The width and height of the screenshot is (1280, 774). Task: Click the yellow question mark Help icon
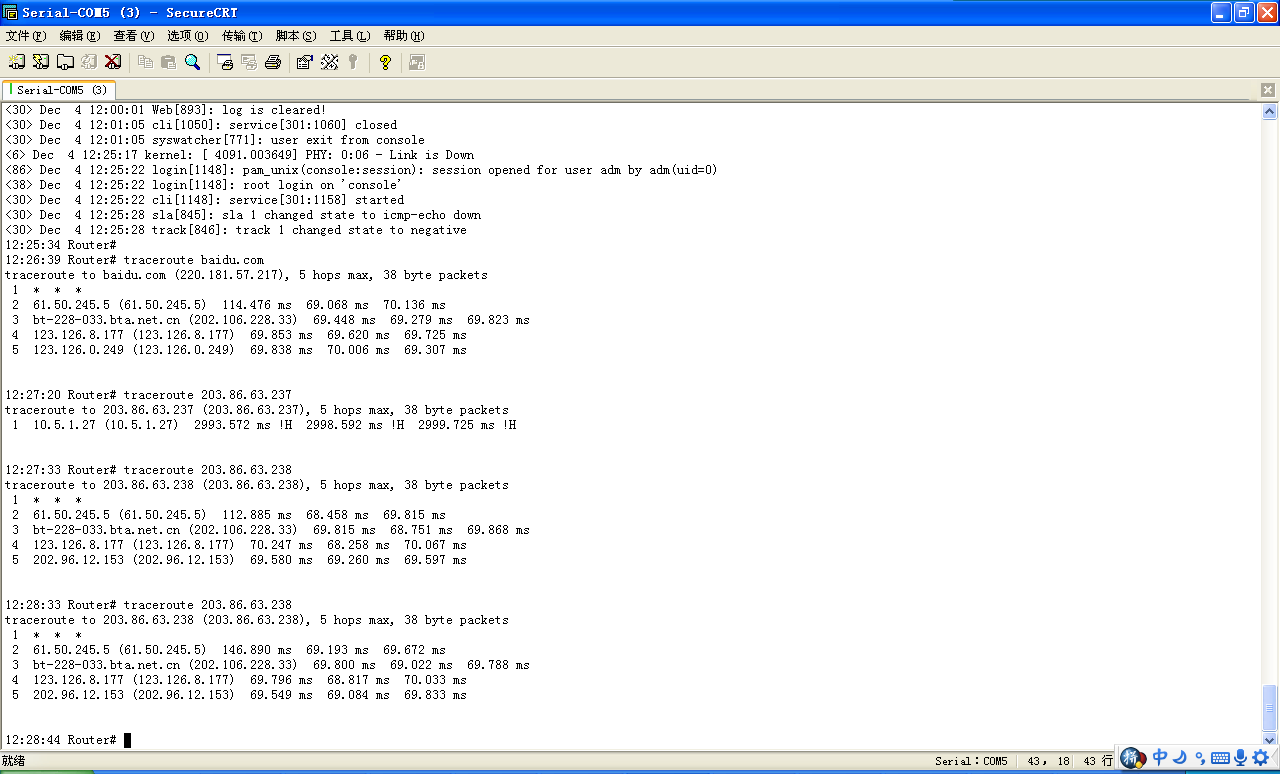click(385, 62)
